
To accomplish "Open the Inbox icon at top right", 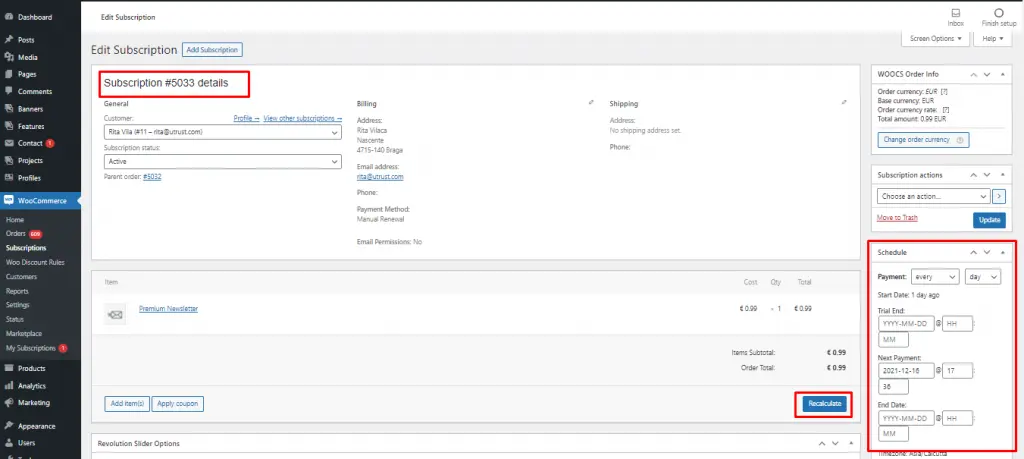I will coord(956,13).
